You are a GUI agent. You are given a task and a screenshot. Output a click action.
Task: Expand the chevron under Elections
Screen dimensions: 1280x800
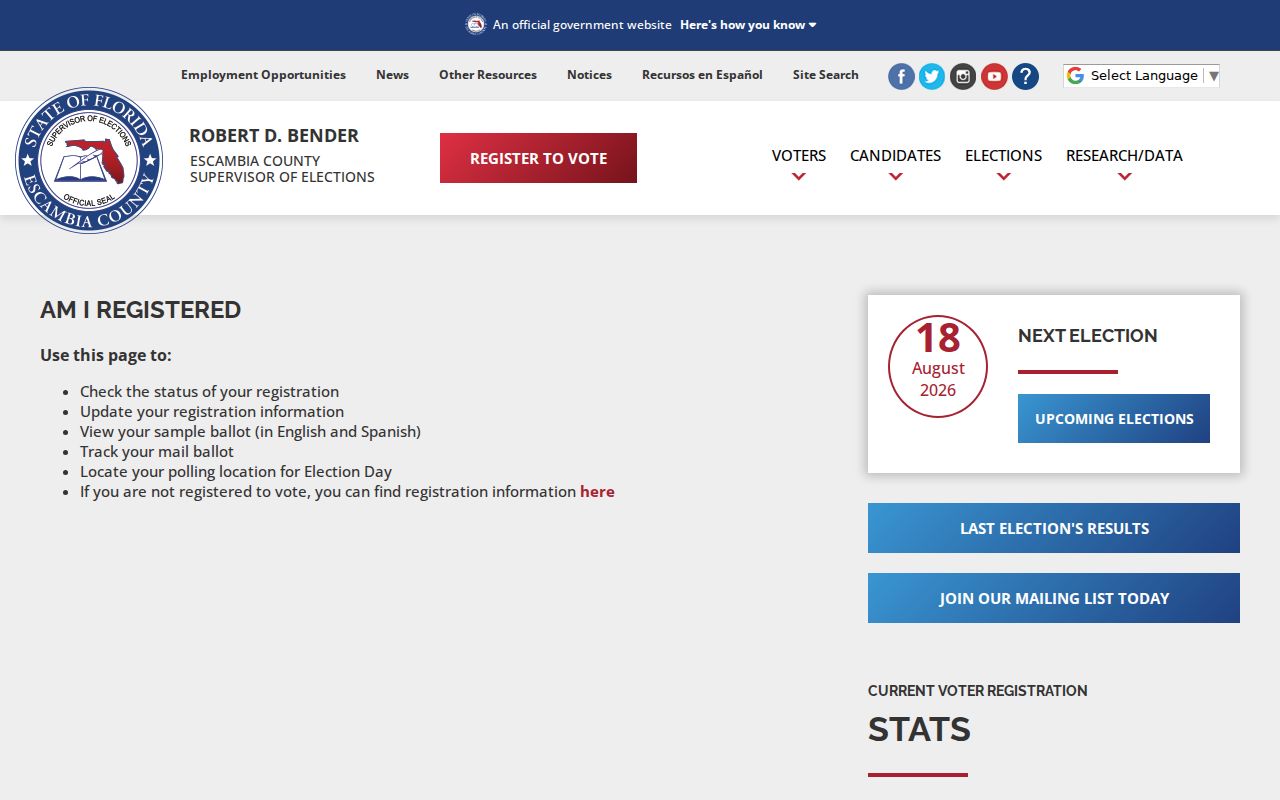(1003, 177)
